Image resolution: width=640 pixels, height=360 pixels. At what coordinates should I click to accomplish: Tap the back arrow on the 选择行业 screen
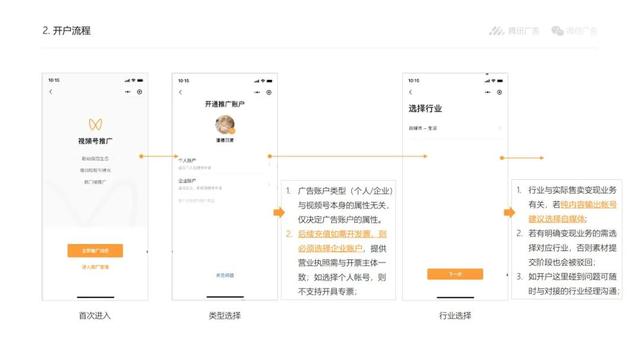[x=411, y=92]
